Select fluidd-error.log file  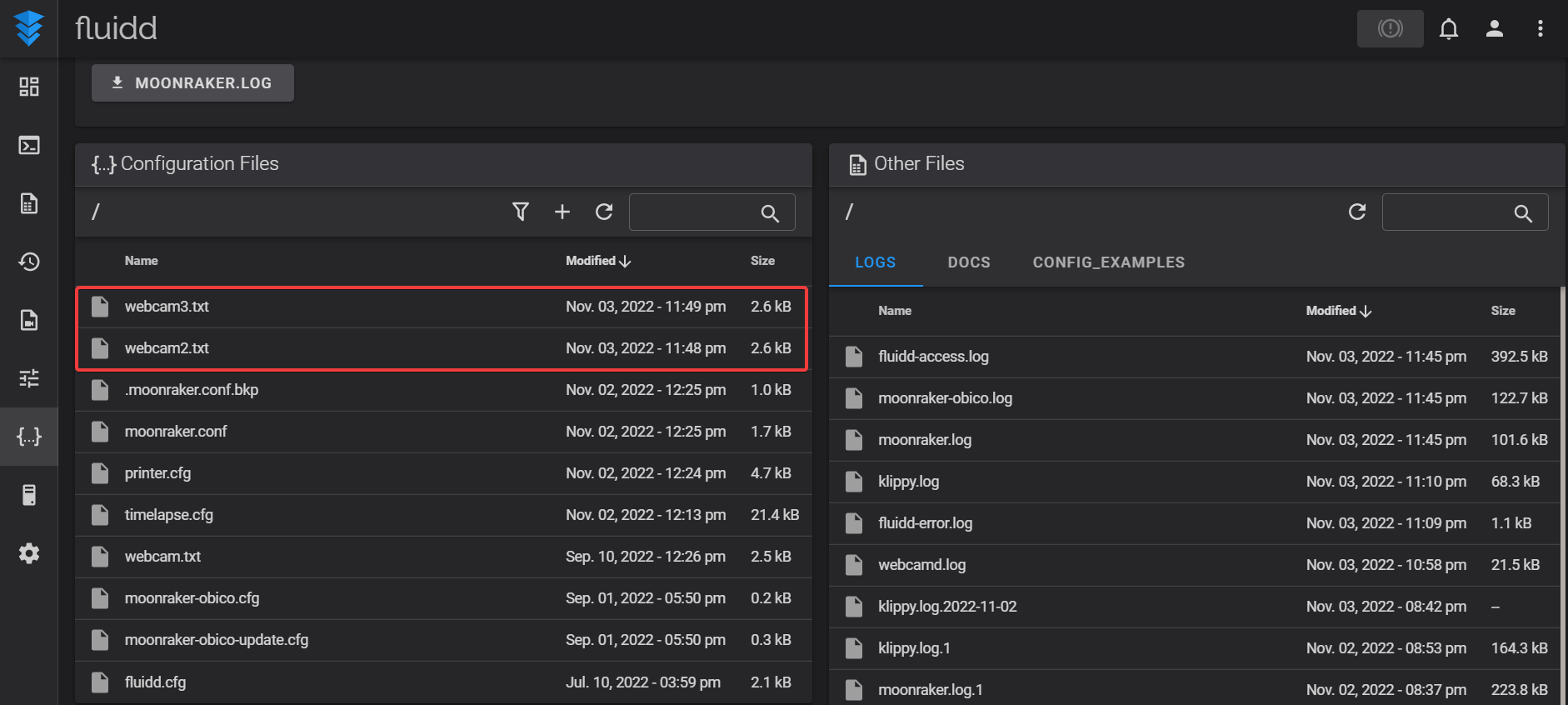pyautogui.click(x=1194, y=523)
